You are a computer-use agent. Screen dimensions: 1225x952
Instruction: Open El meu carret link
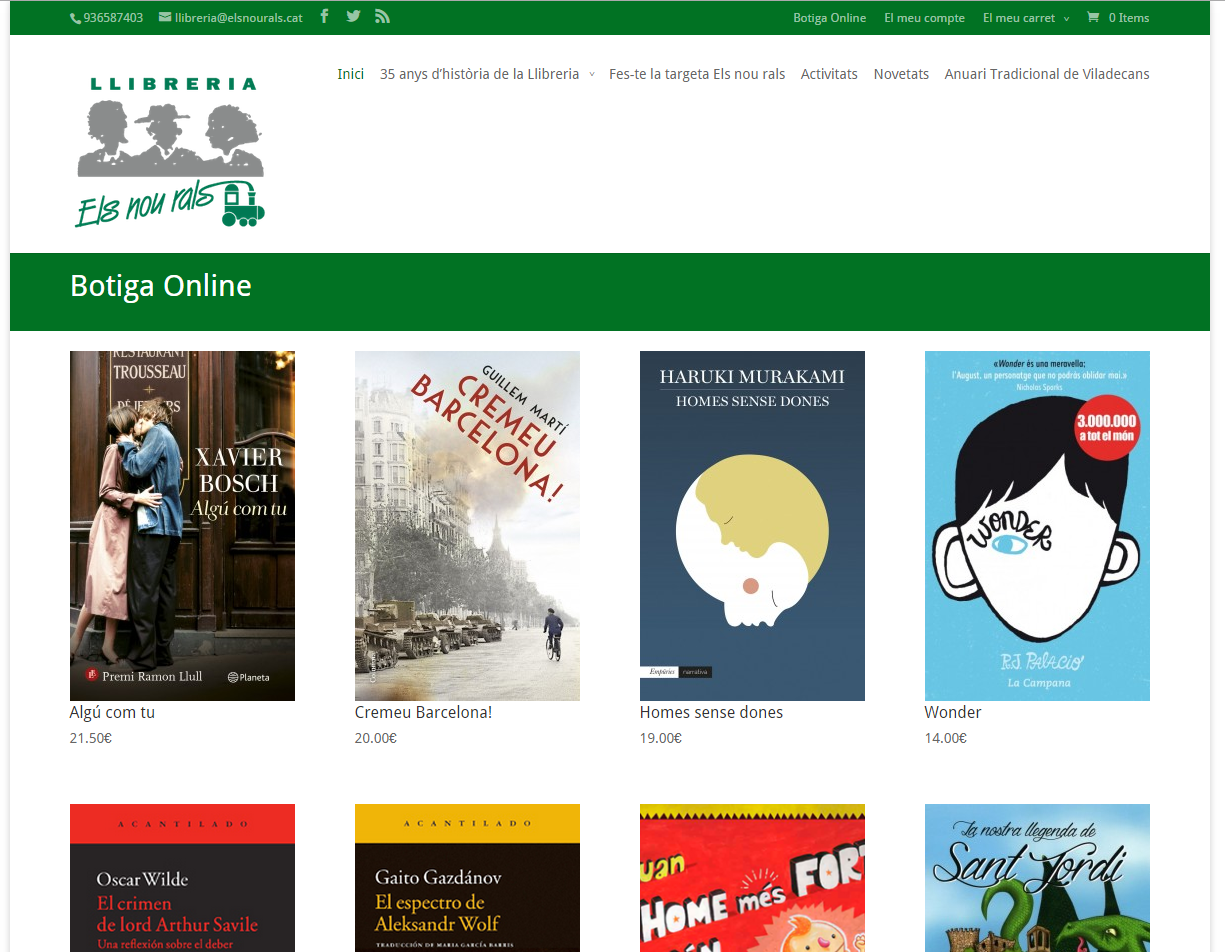click(1019, 18)
